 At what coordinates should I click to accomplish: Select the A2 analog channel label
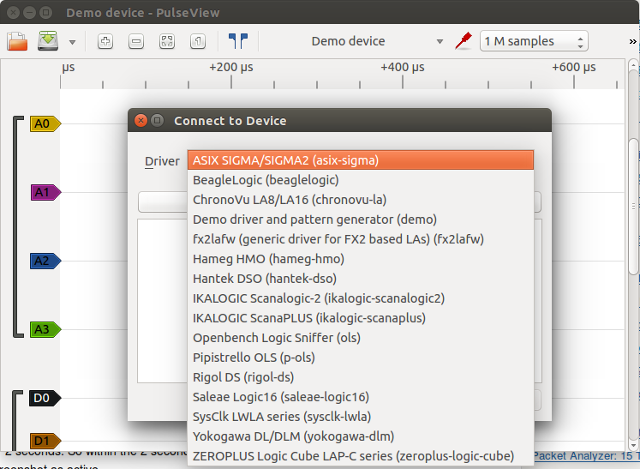(45, 261)
